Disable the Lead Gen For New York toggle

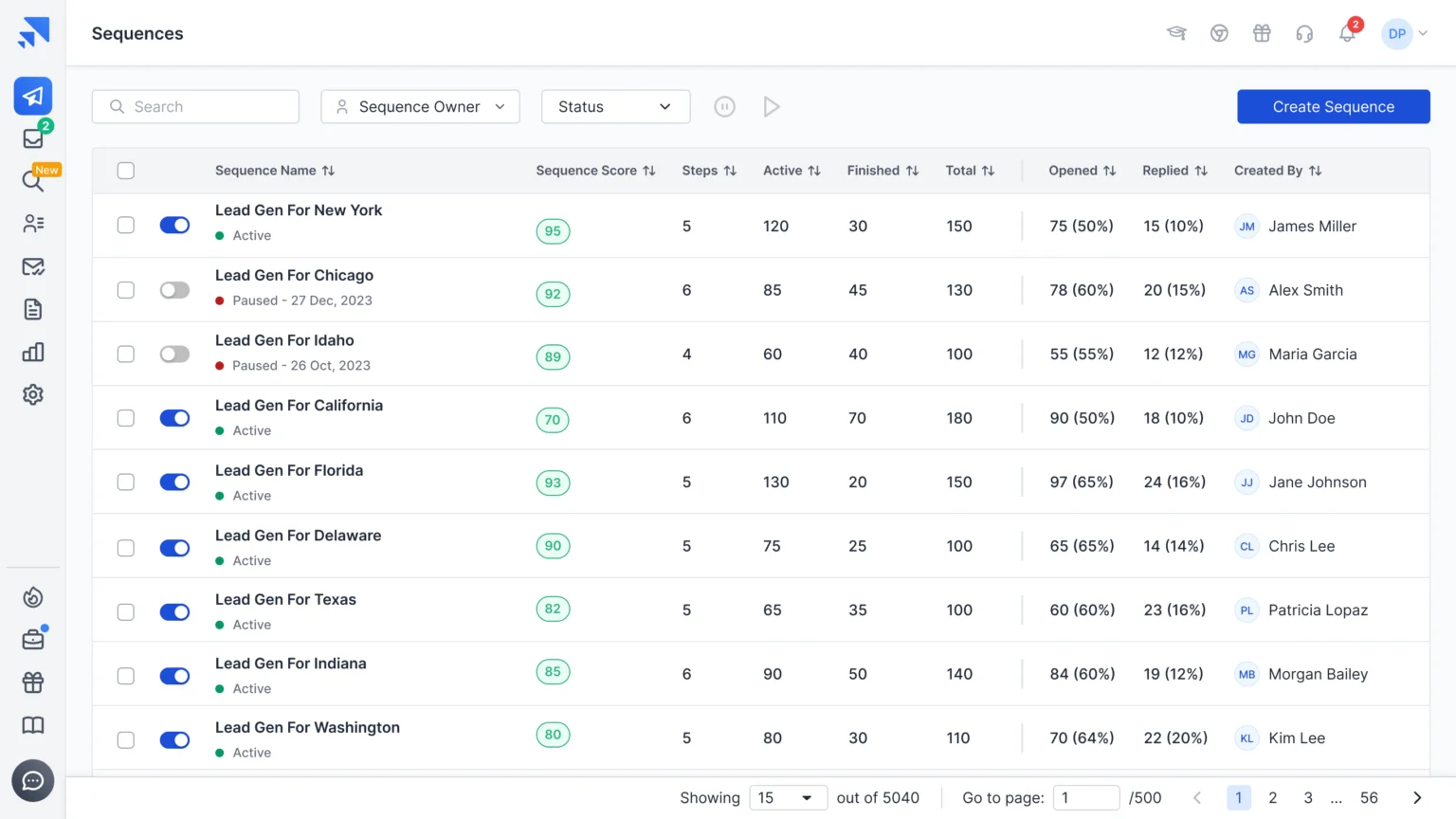click(x=174, y=226)
